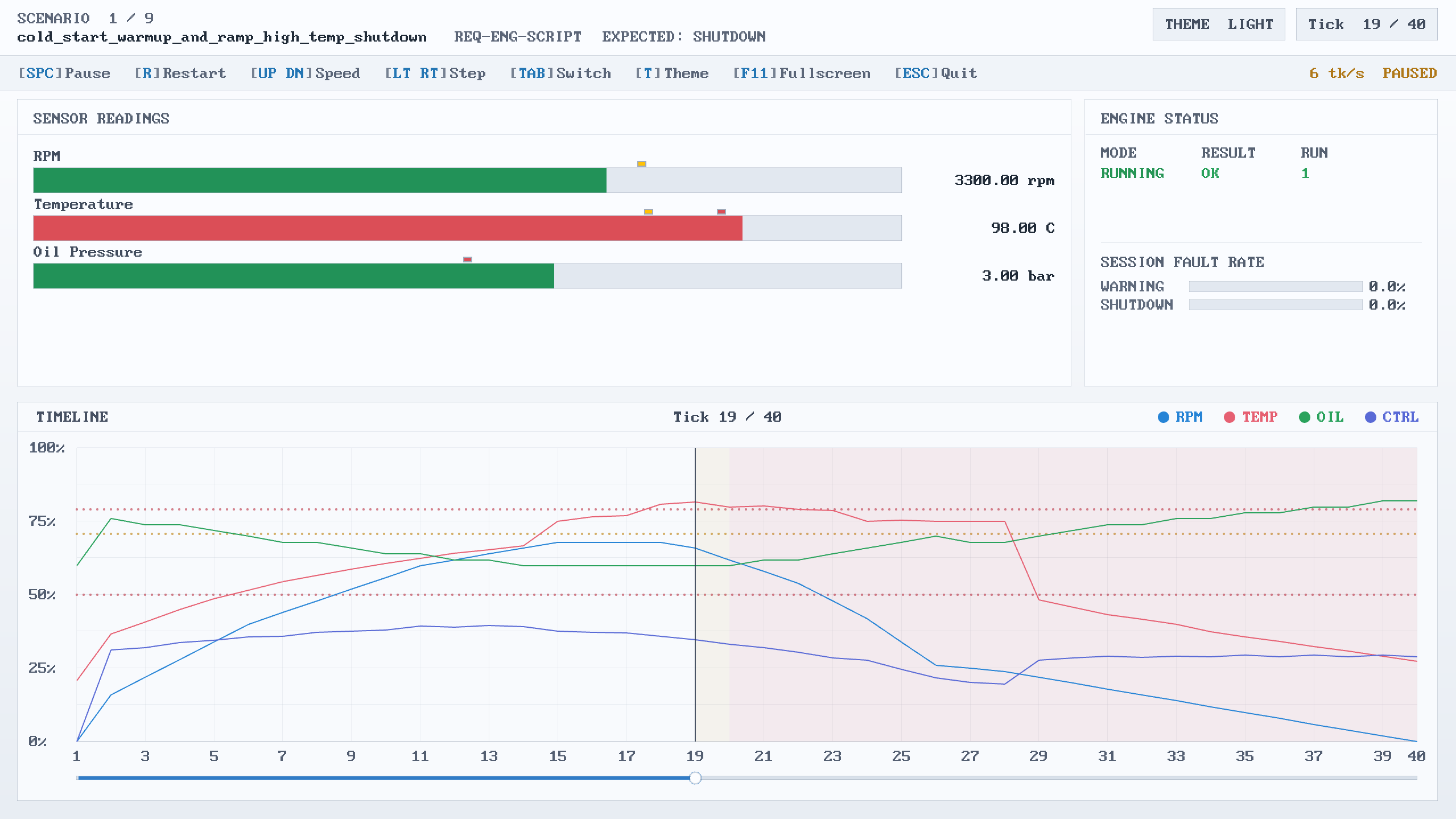This screenshot has height=819, width=1456.
Task: Click the red Oil Pressure threshold marker
Action: pos(467,260)
